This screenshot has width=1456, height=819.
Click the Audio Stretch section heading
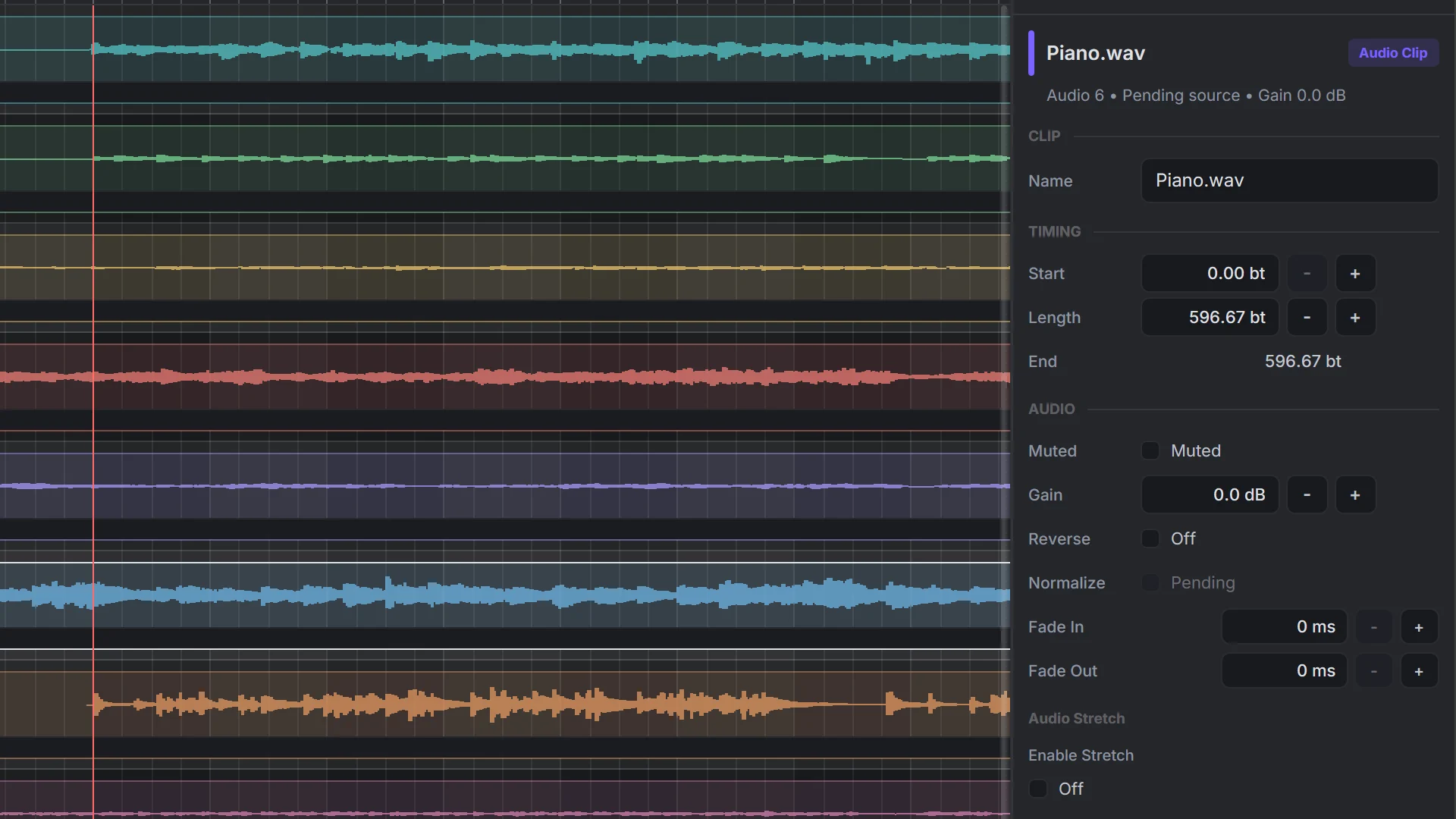click(x=1076, y=718)
